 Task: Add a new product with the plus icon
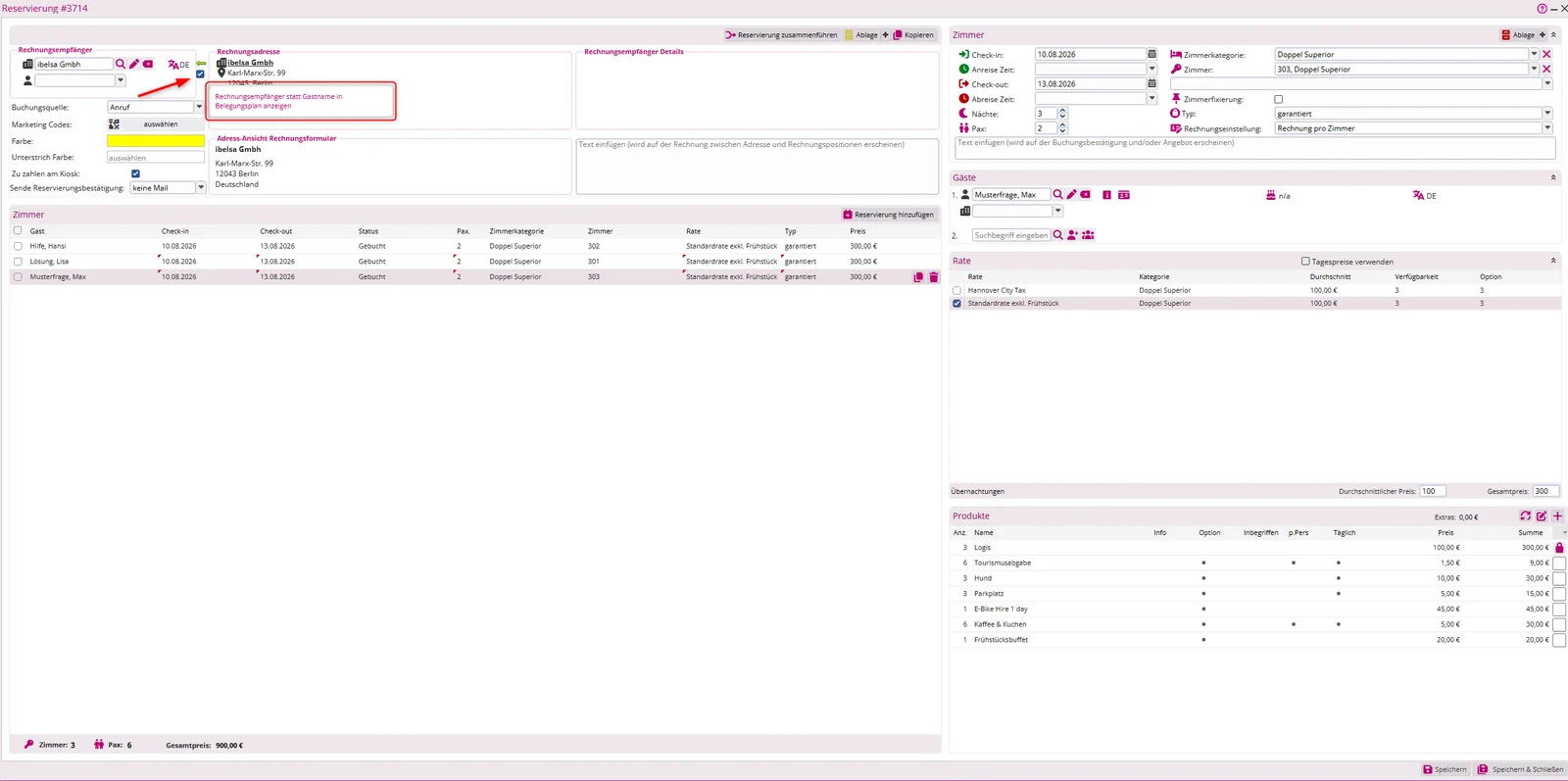click(x=1557, y=516)
